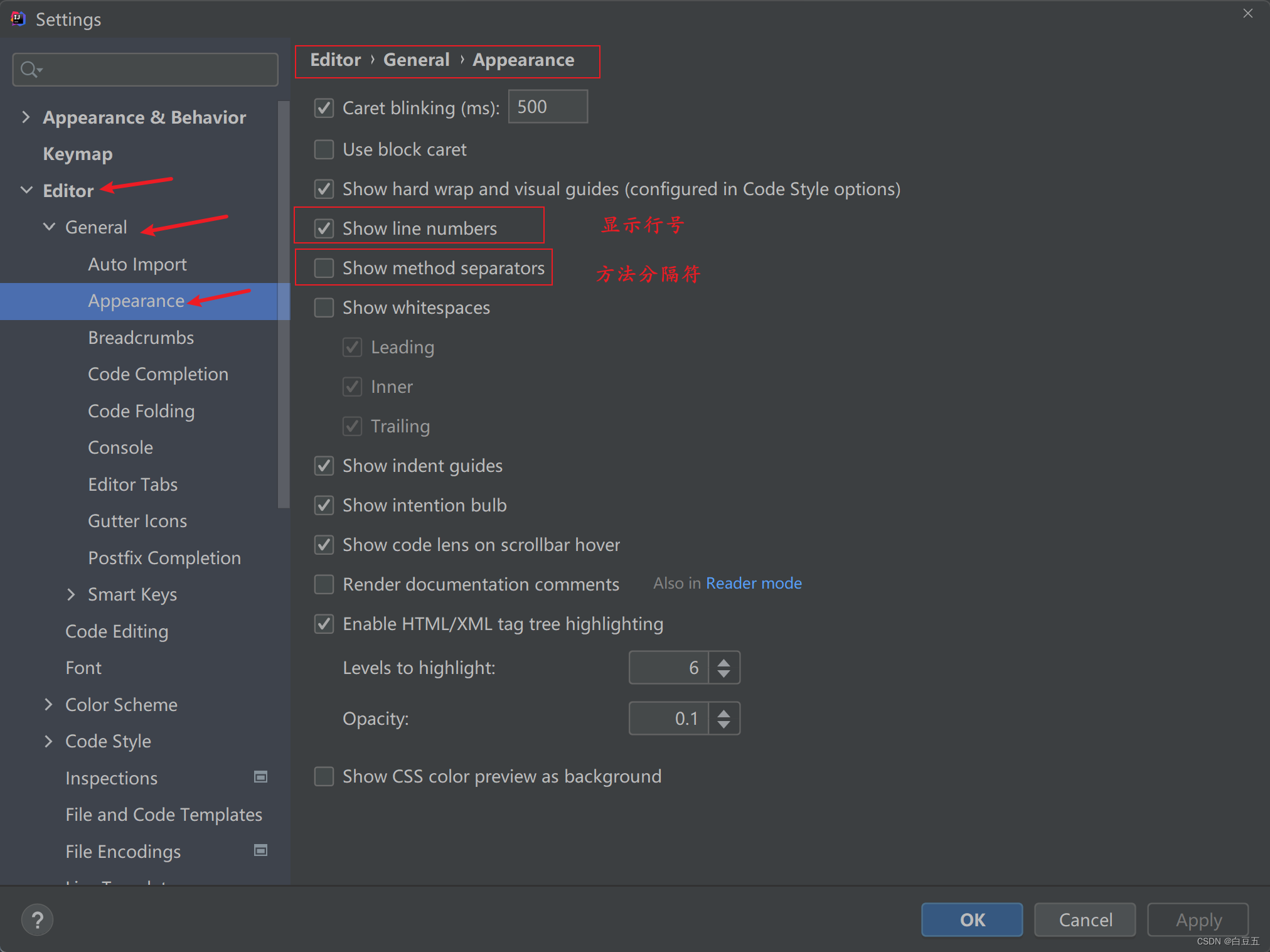Click Levels to highlight number field
The width and height of the screenshot is (1270, 952).
click(669, 668)
